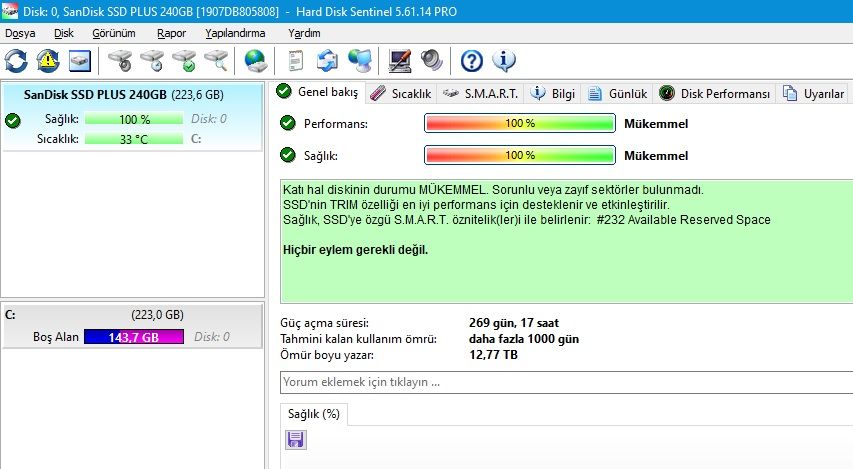The width and height of the screenshot is (853, 469).
Task: Select the Sağlık (%) graph tab
Action: click(x=313, y=414)
